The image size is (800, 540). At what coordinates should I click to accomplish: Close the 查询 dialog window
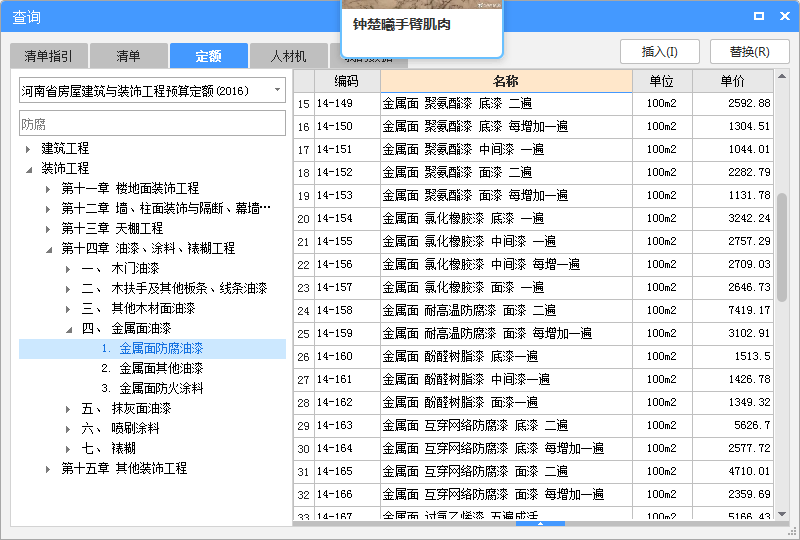point(785,16)
